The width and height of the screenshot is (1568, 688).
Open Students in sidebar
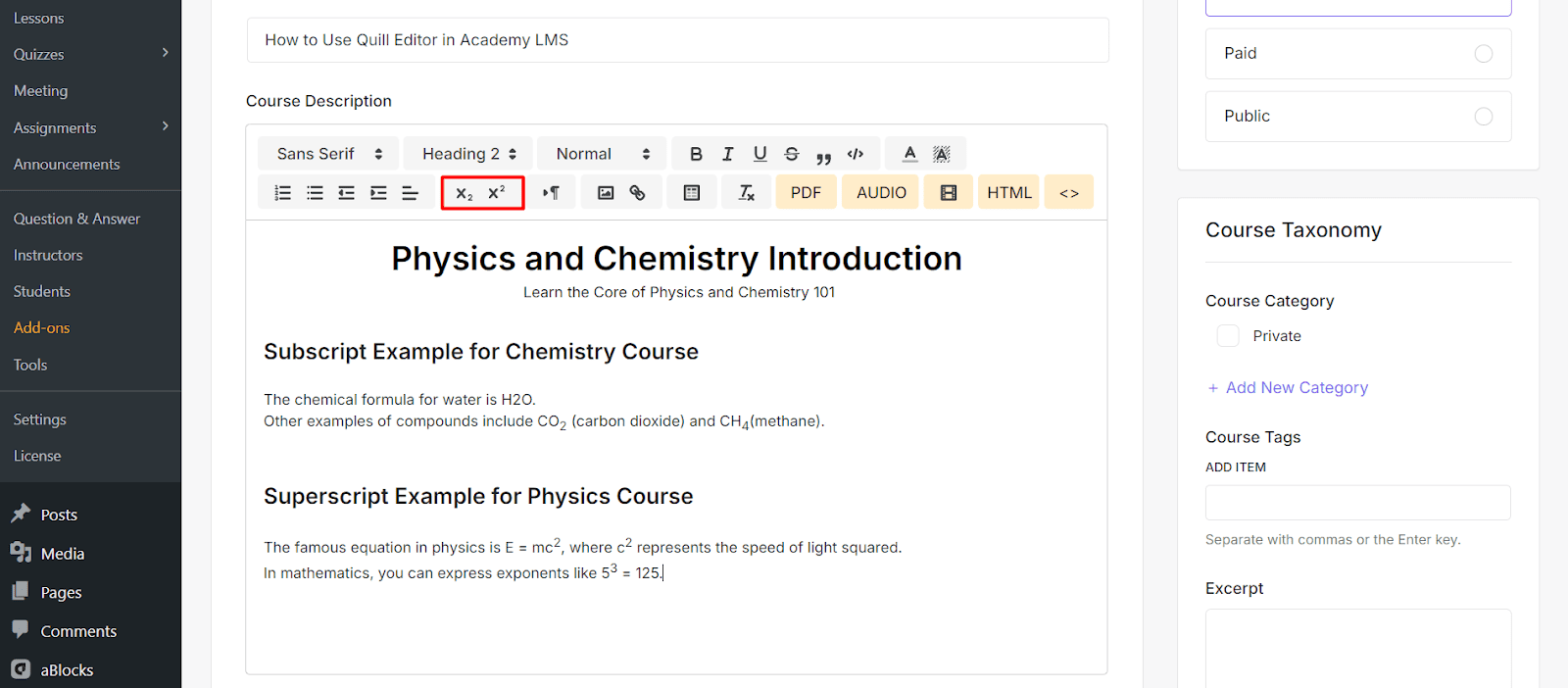(42, 292)
